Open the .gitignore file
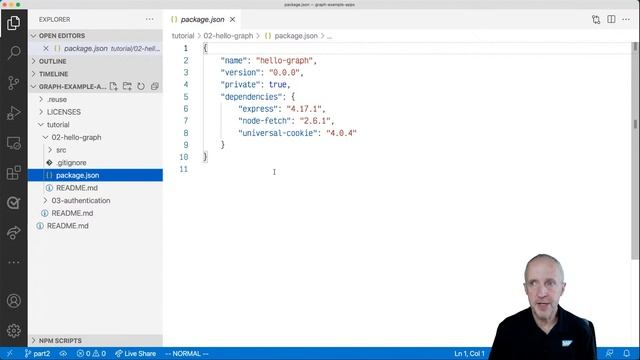The width and height of the screenshot is (640, 360). tap(96, 162)
